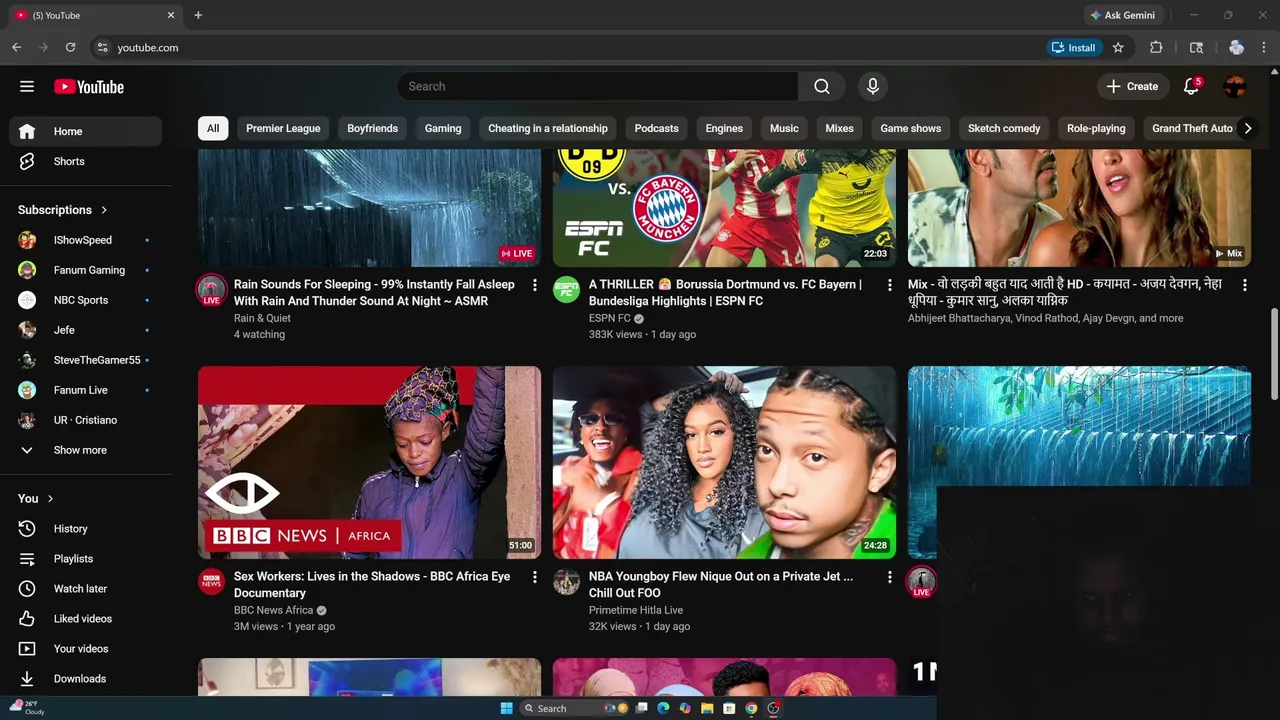
Task: Open BBC Africa Eye documentary thumbnail
Action: pyautogui.click(x=369, y=462)
